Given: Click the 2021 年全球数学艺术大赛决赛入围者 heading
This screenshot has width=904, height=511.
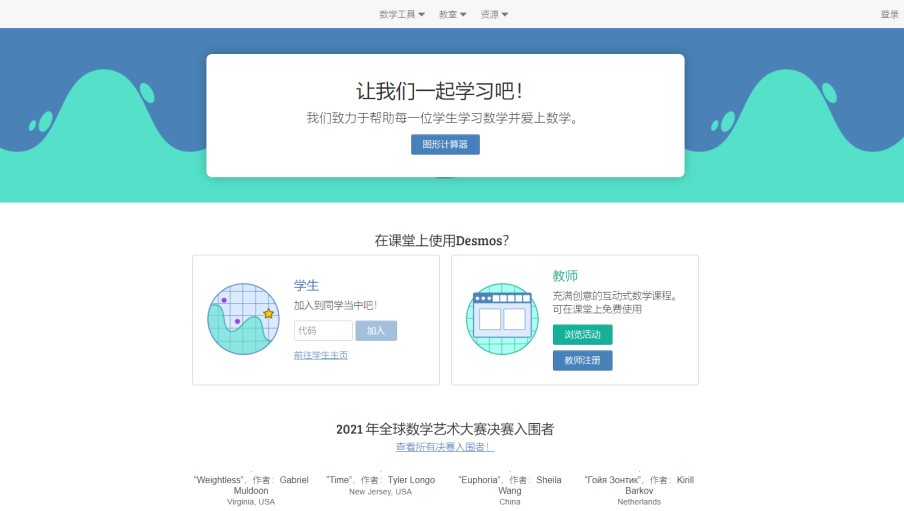Looking at the screenshot, I should pyautogui.click(x=445, y=429).
